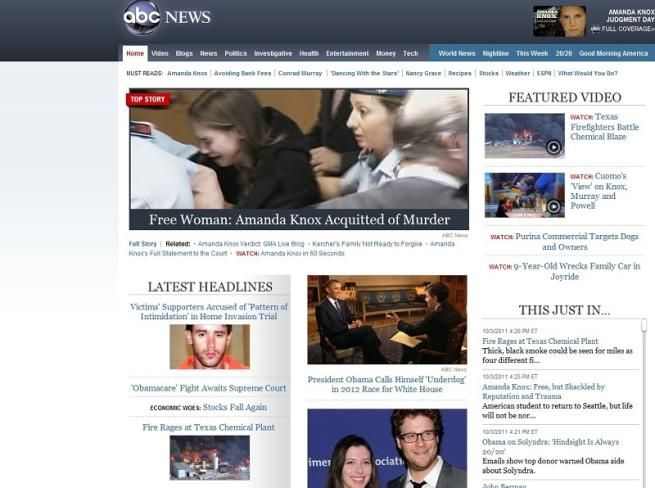Open Fire Rages link in This Just In
This screenshot has height=488, width=655.
[x=540, y=341]
